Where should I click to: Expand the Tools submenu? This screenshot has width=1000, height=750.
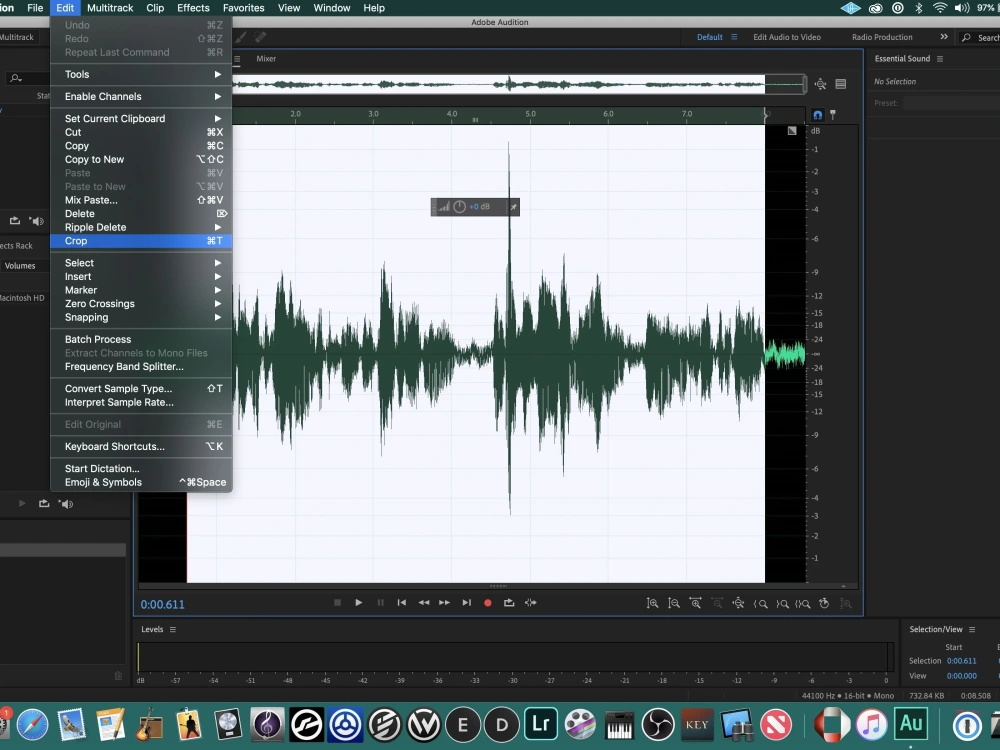(141, 75)
